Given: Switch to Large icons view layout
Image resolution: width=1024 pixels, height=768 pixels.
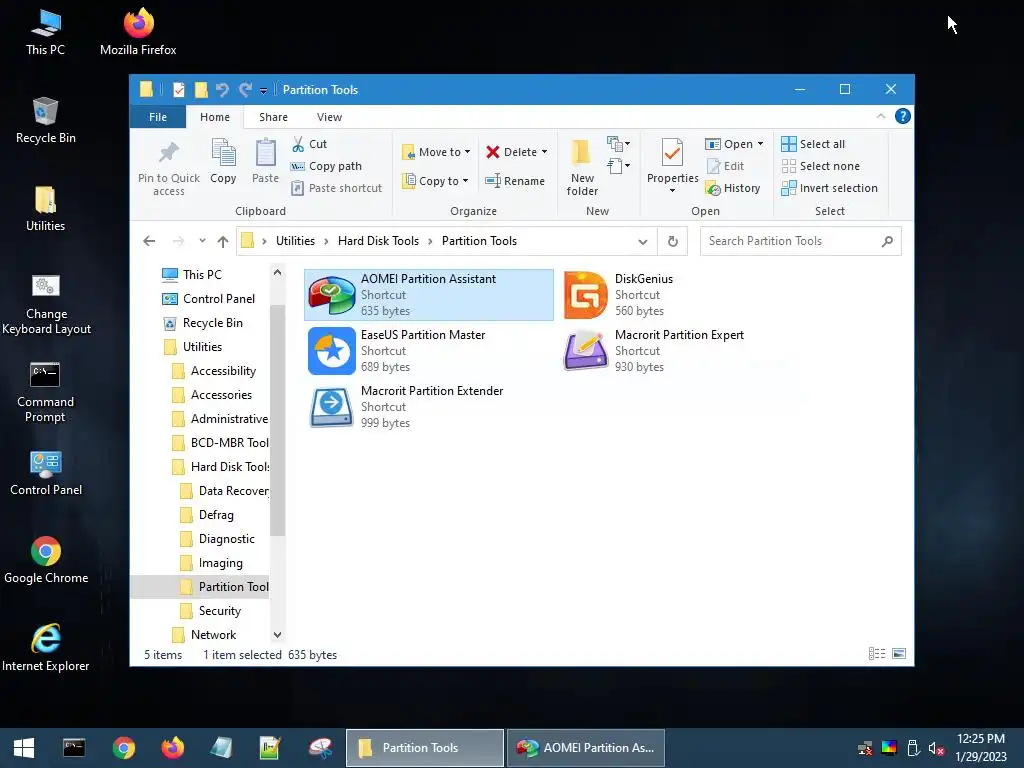Looking at the screenshot, I should point(899,654).
